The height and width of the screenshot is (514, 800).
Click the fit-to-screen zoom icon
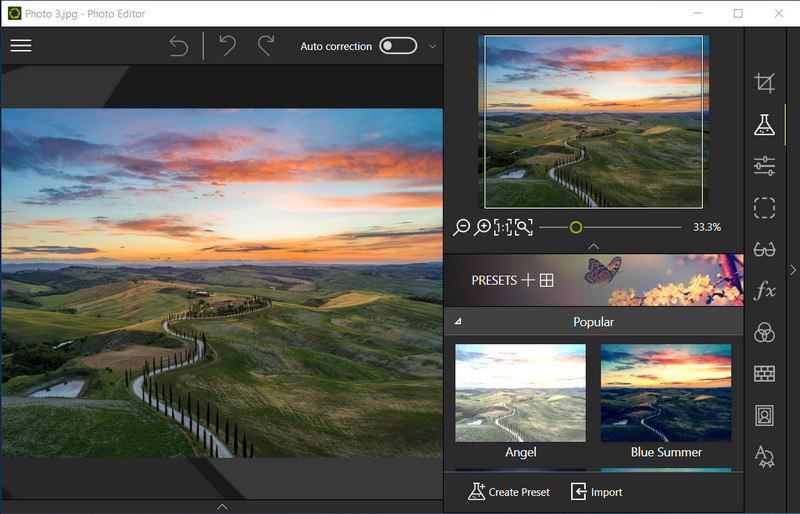tap(523, 227)
